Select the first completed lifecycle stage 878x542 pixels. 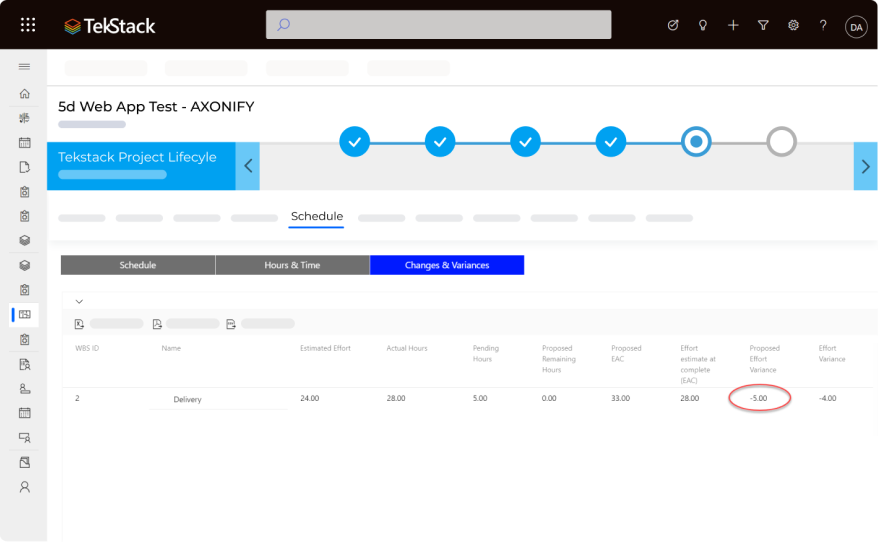click(354, 142)
